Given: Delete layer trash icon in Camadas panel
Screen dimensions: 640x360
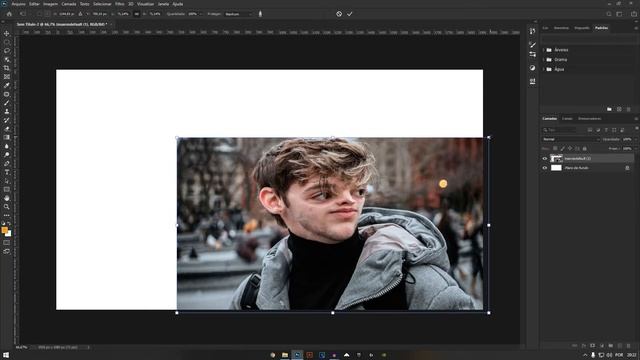Looking at the screenshot, I should click(629, 346).
